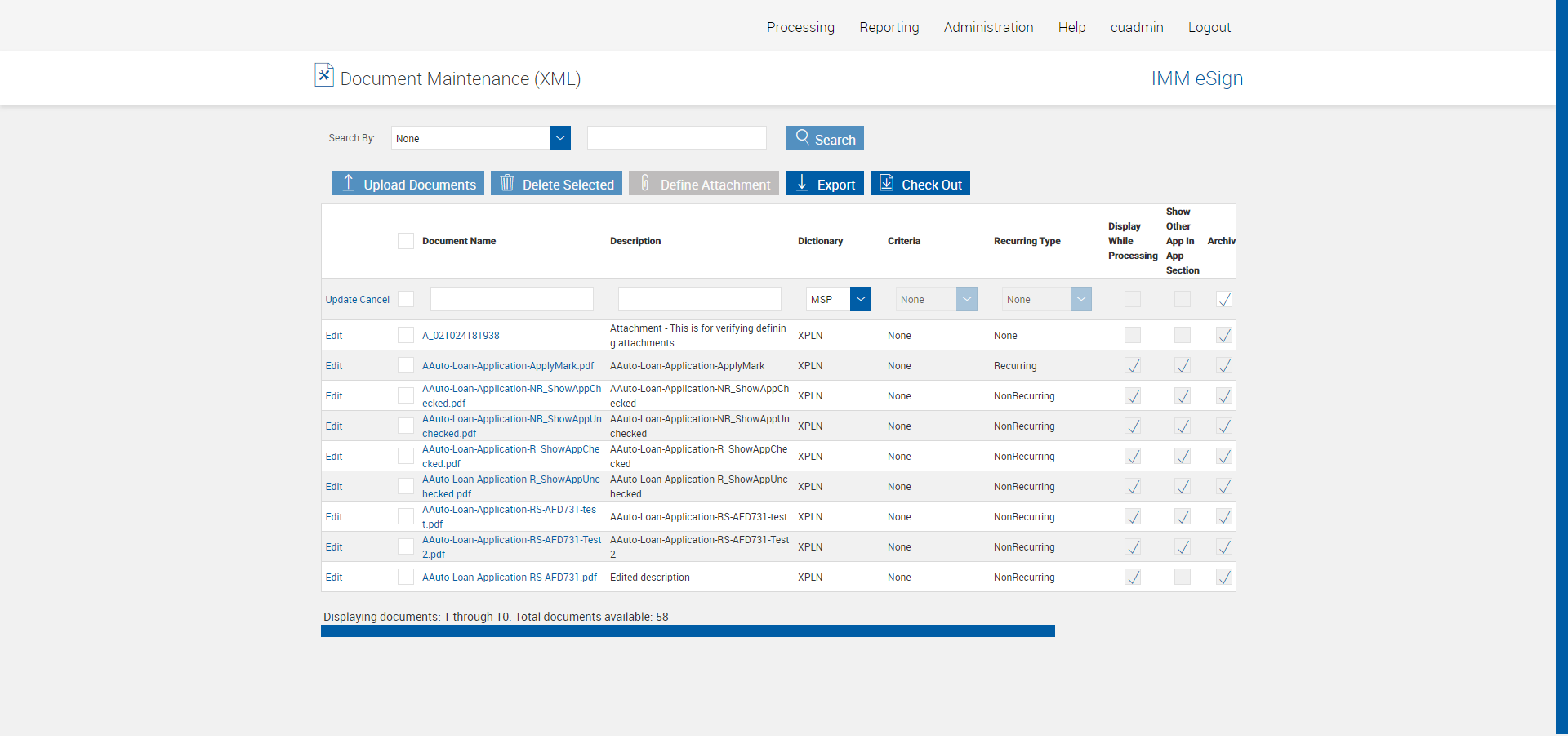Click the search text input field
Viewport: 1568px width, 736px height.
[676, 138]
